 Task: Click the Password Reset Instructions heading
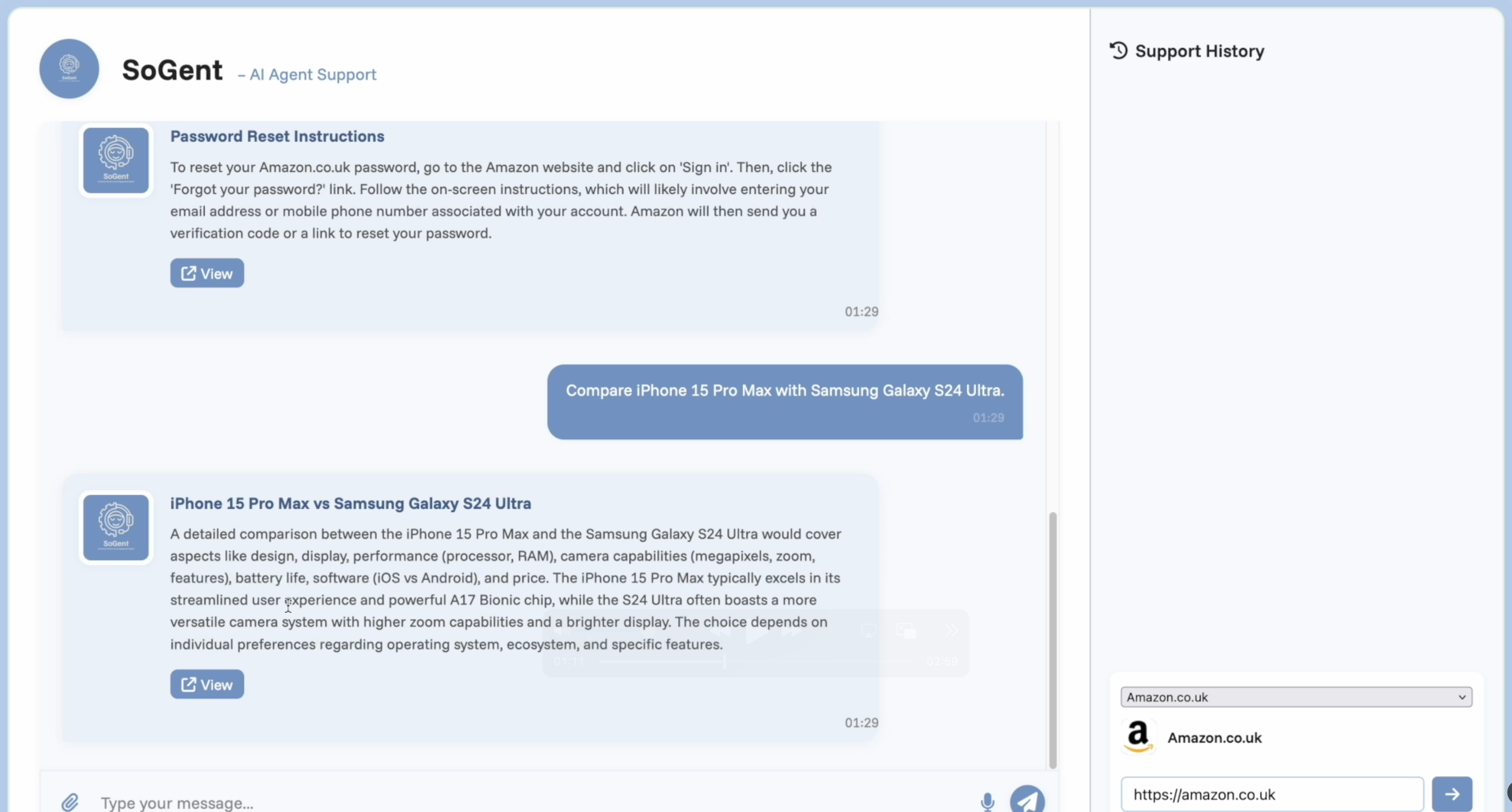pos(277,136)
